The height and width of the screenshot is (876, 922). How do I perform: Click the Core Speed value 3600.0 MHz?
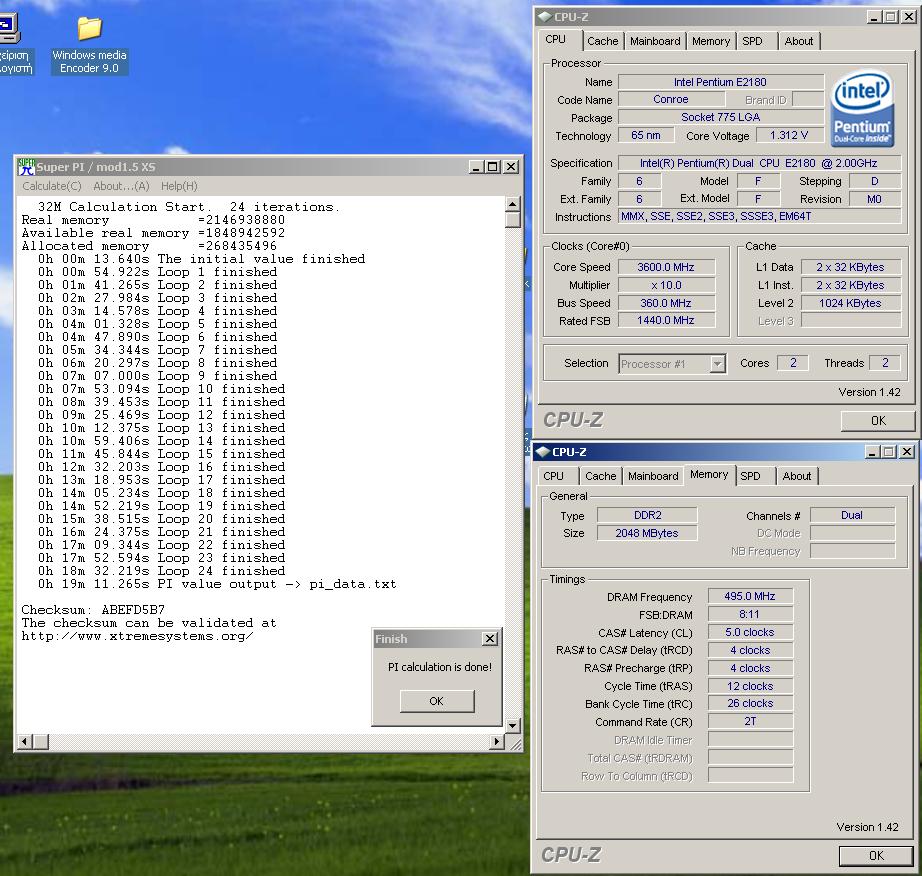coord(666,267)
